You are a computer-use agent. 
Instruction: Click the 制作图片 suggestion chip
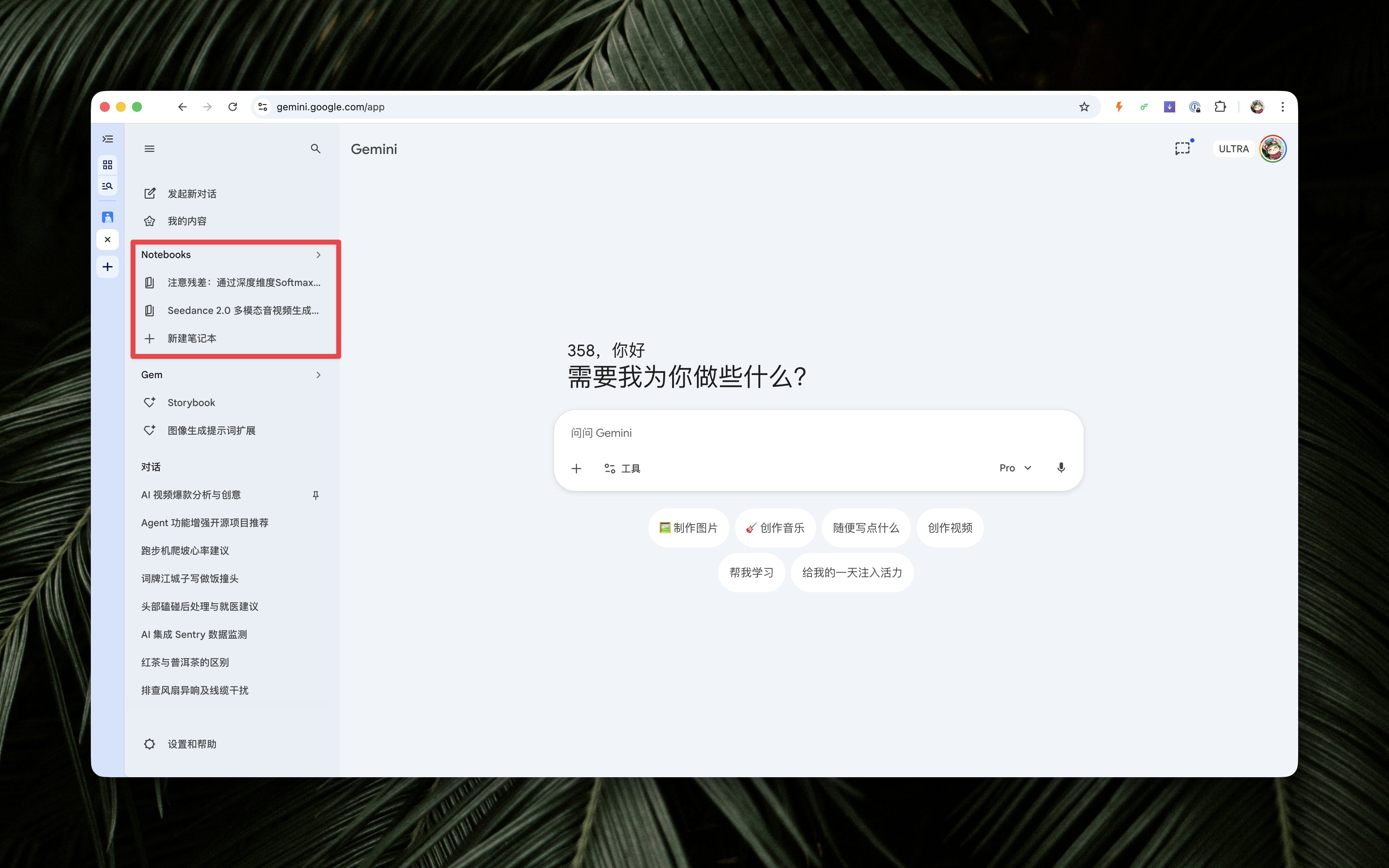(689, 528)
